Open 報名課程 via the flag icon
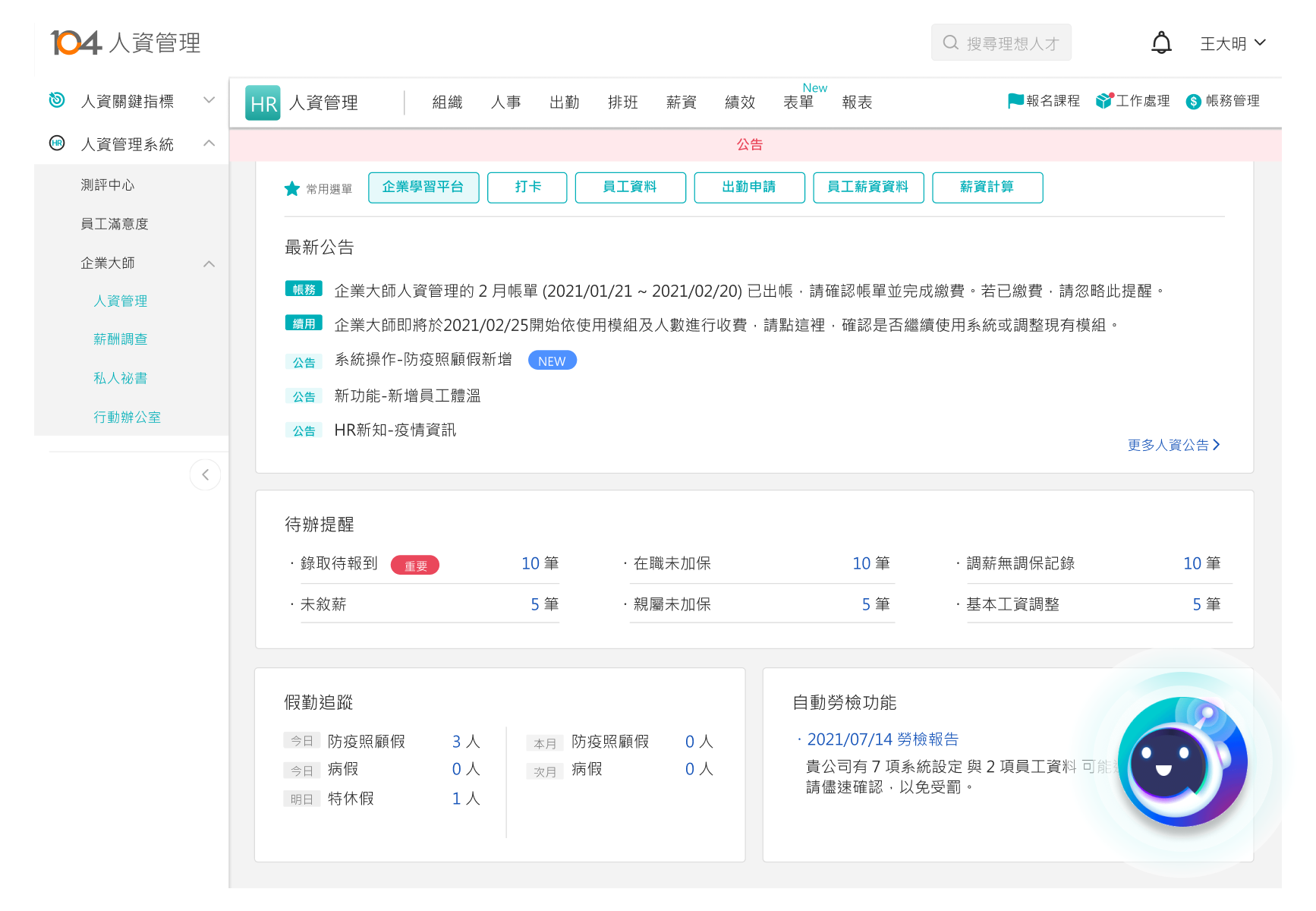The image size is (1316, 911). (1015, 100)
